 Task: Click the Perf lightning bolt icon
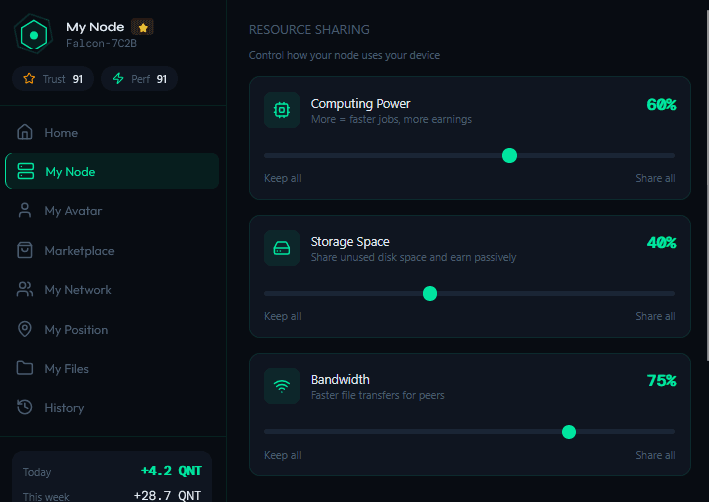[118, 79]
